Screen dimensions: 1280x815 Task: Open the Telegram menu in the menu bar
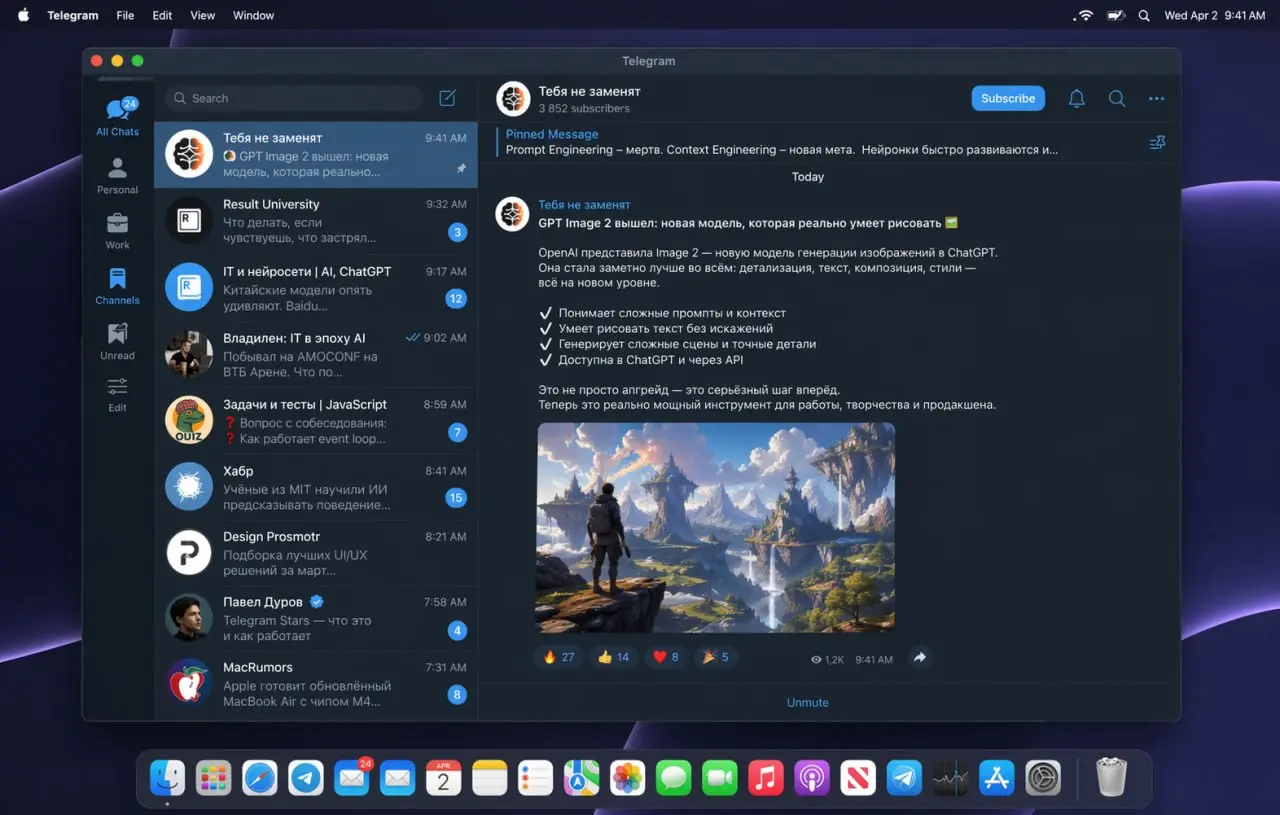[x=73, y=15]
